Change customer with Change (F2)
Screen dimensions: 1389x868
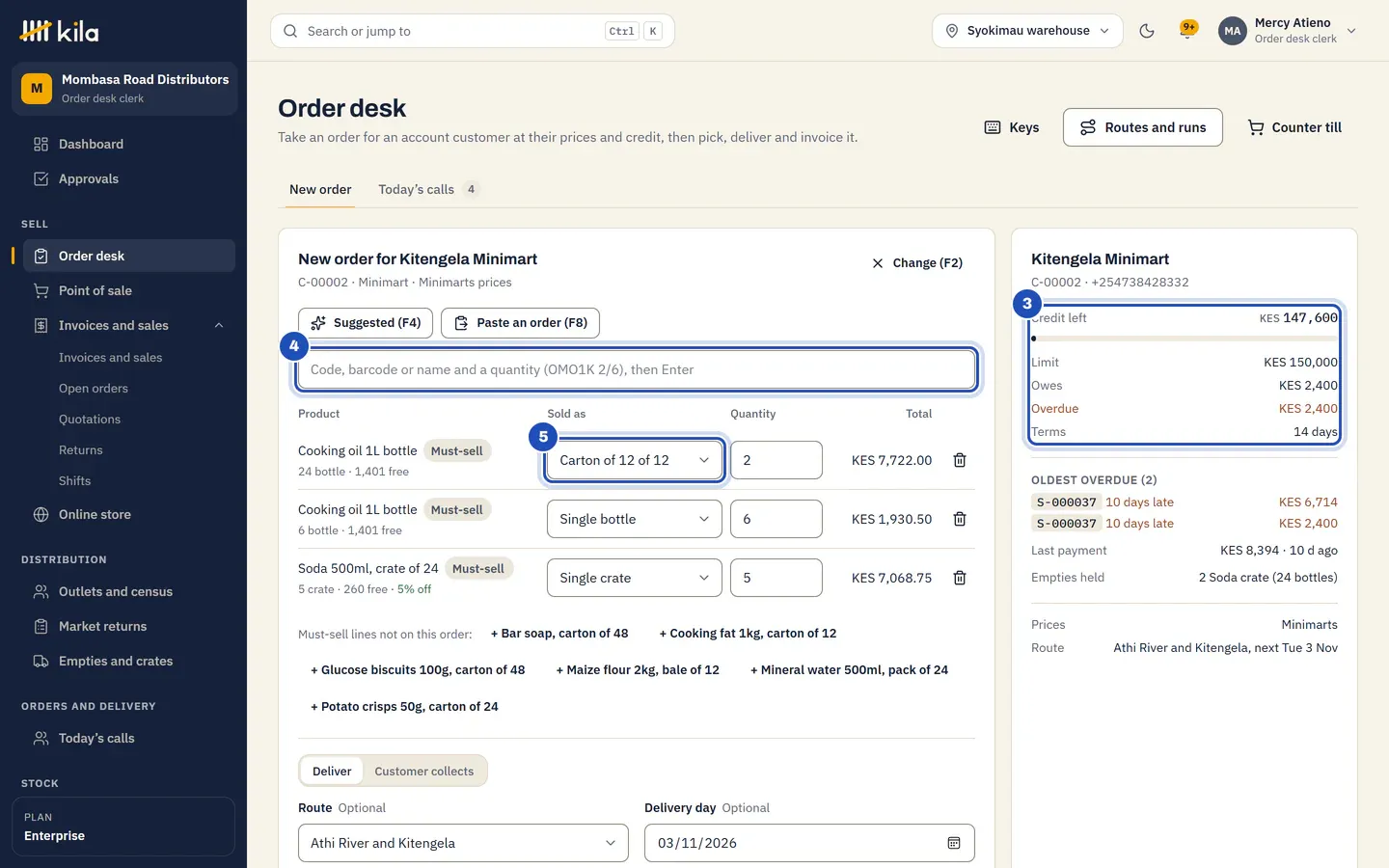point(917,262)
